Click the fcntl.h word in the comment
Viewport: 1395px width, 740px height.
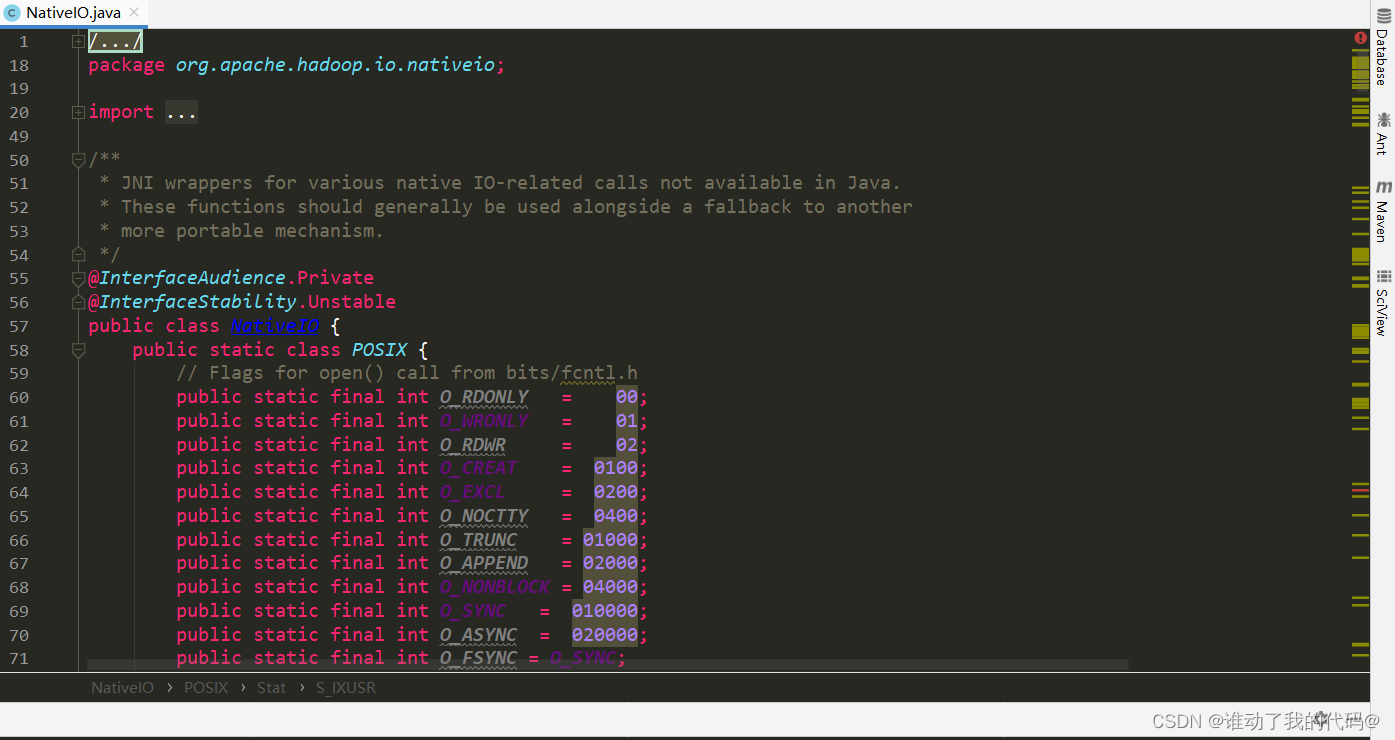[599, 373]
